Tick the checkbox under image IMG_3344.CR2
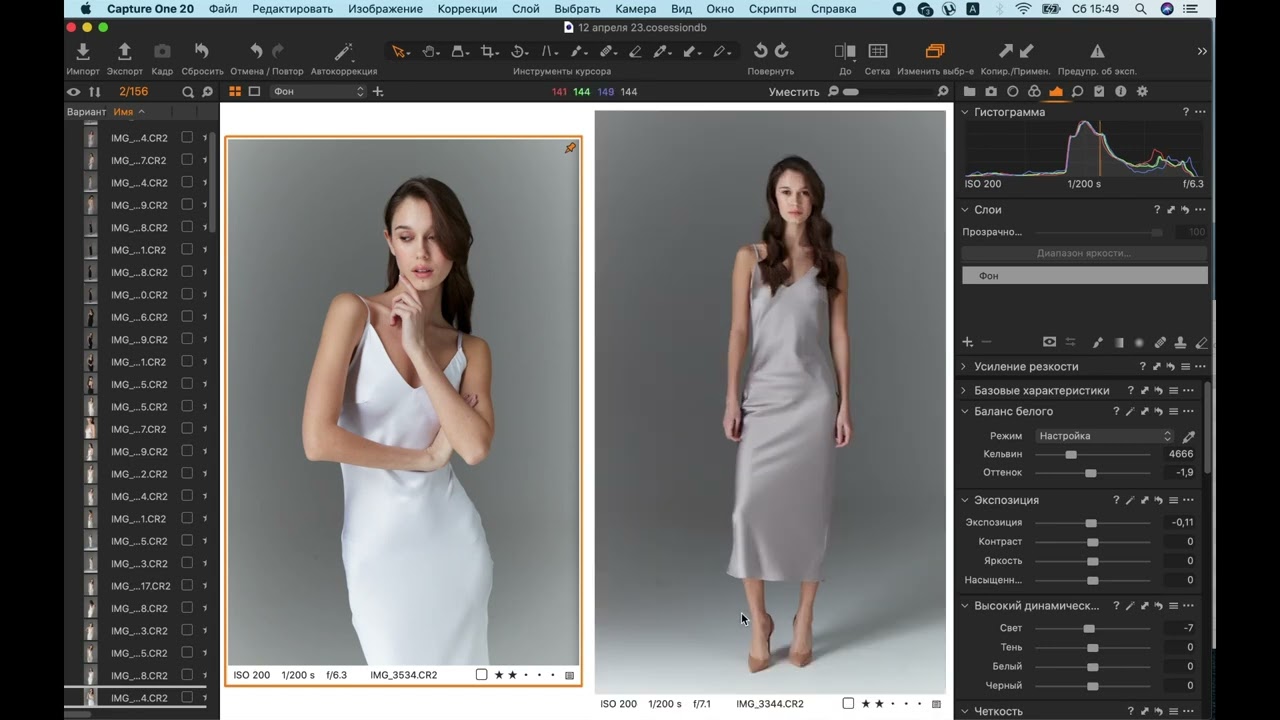 [848, 704]
